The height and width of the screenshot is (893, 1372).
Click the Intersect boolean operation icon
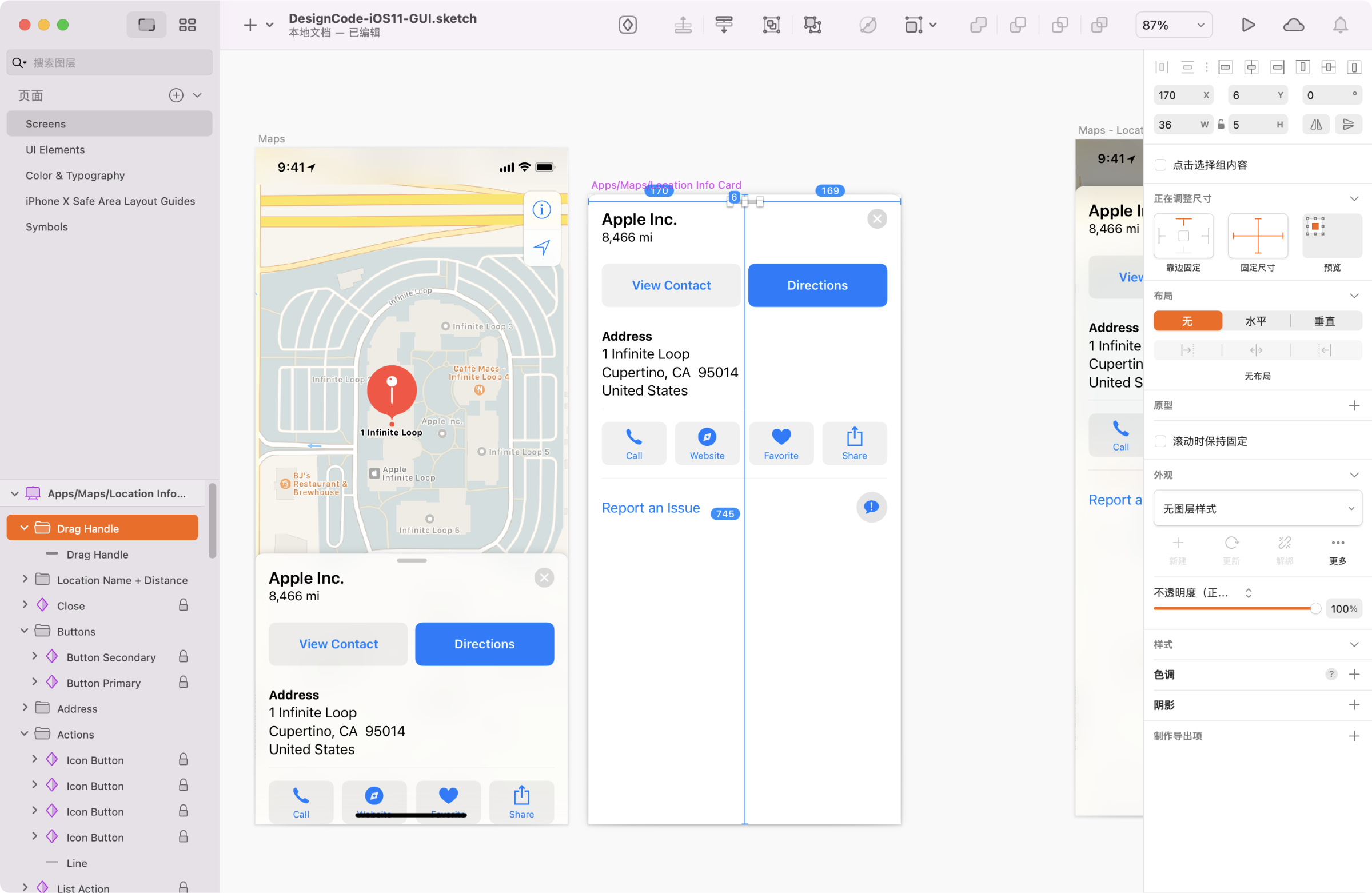coord(1059,25)
